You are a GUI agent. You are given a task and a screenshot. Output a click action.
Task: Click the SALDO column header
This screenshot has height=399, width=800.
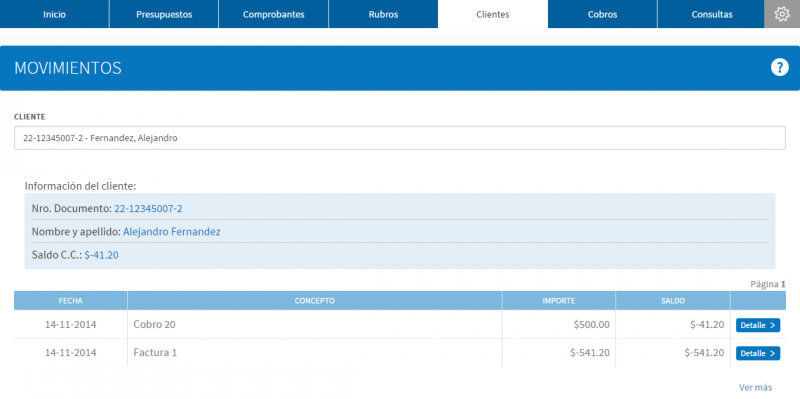pyautogui.click(x=672, y=301)
